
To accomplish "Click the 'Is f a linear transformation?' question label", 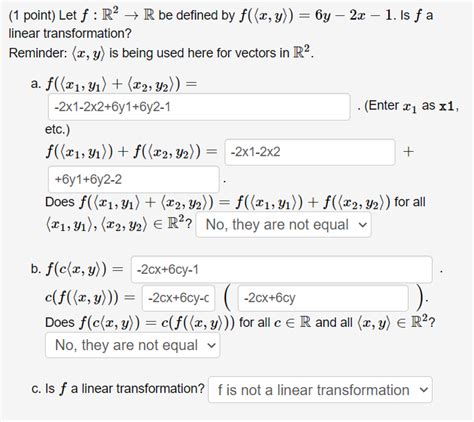I will [x=125, y=389].
